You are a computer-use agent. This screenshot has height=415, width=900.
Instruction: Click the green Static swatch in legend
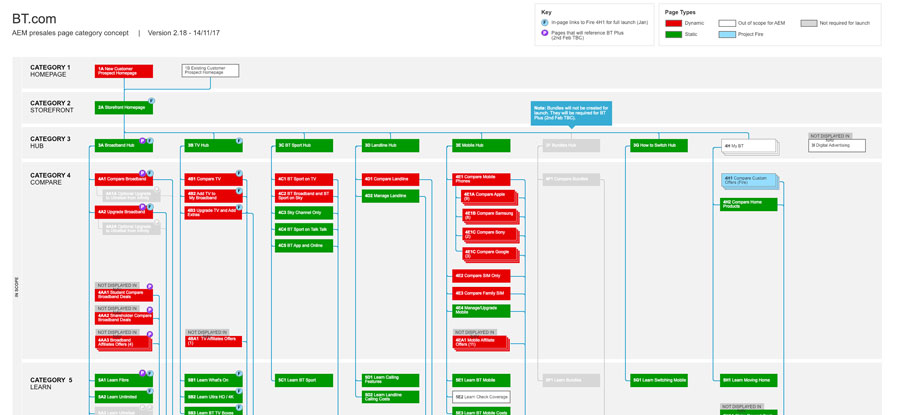point(674,35)
